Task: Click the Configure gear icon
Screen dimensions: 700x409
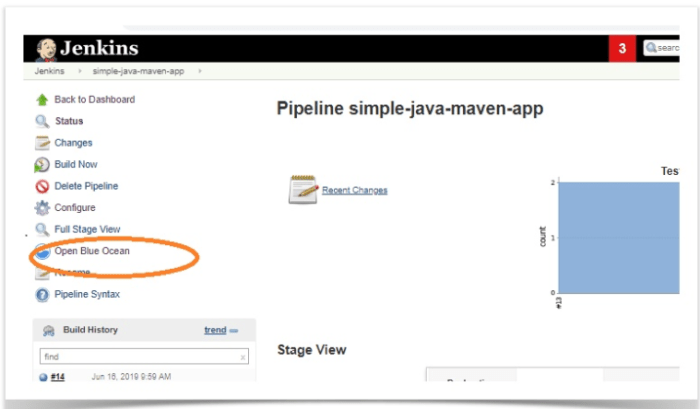Action: (42, 208)
